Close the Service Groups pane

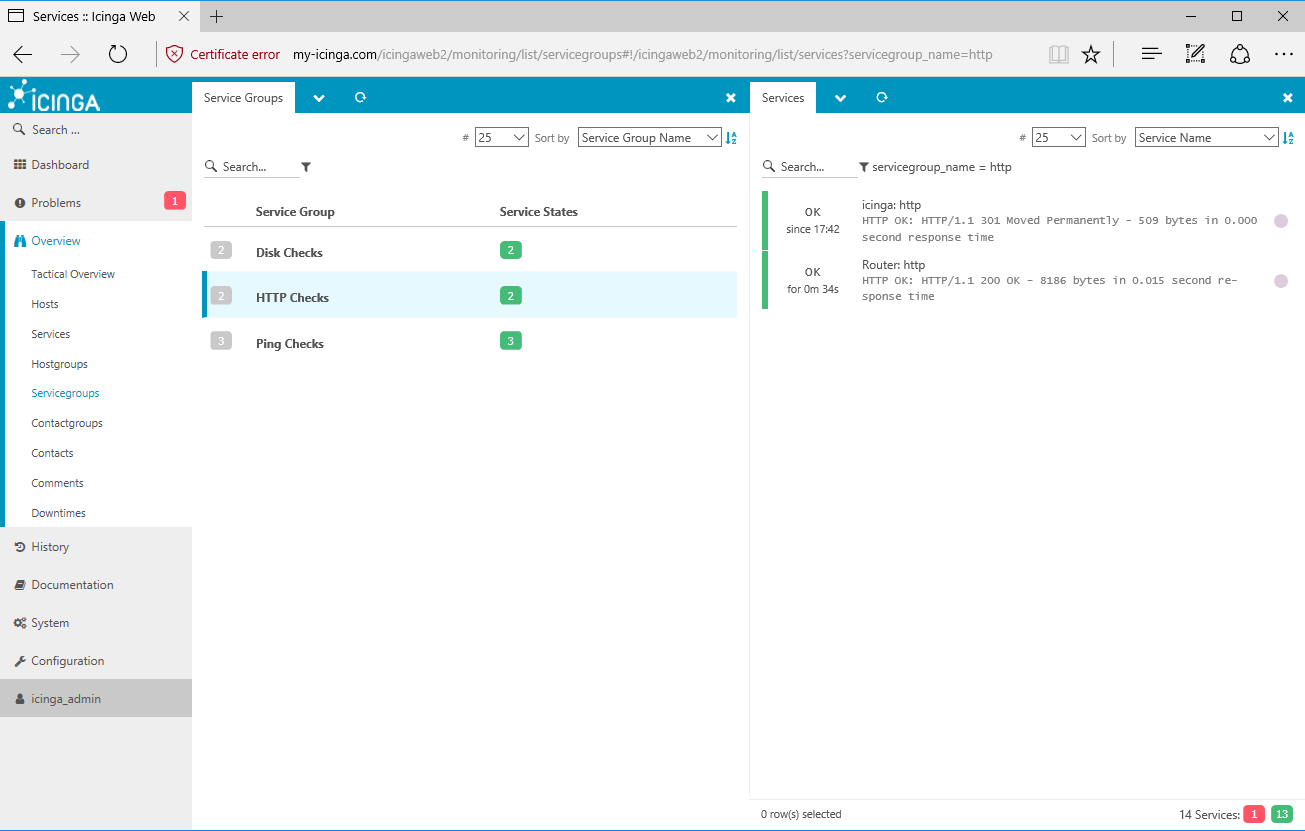coord(731,98)
